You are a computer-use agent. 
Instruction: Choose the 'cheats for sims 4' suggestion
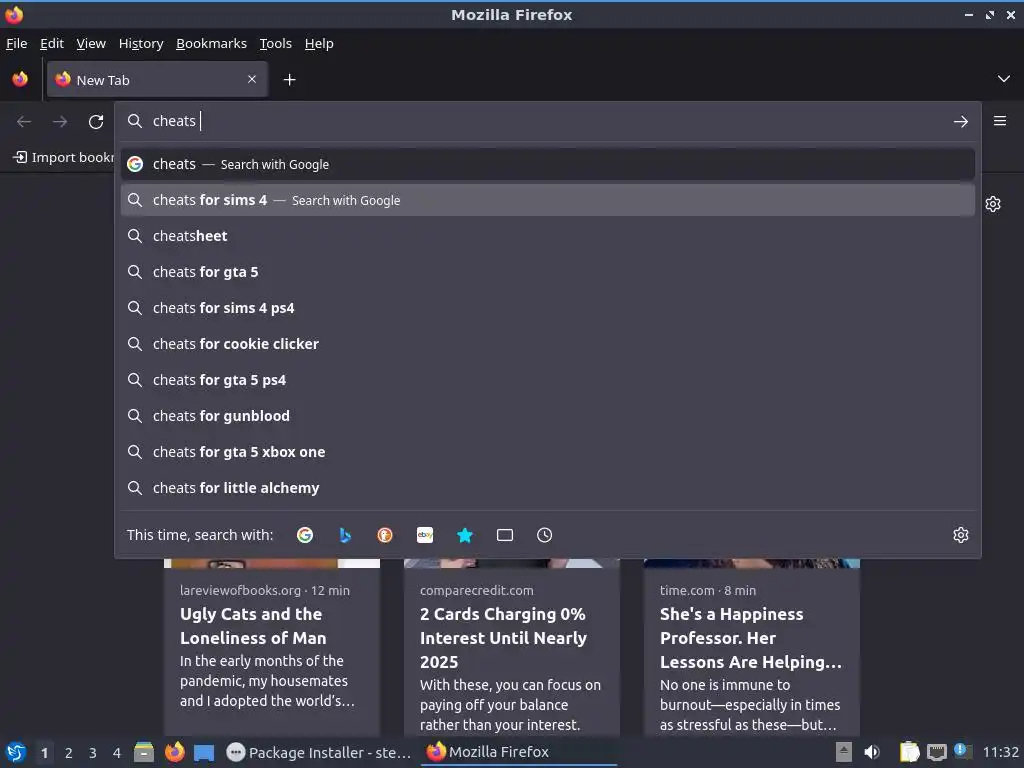[x=548, y=200]
